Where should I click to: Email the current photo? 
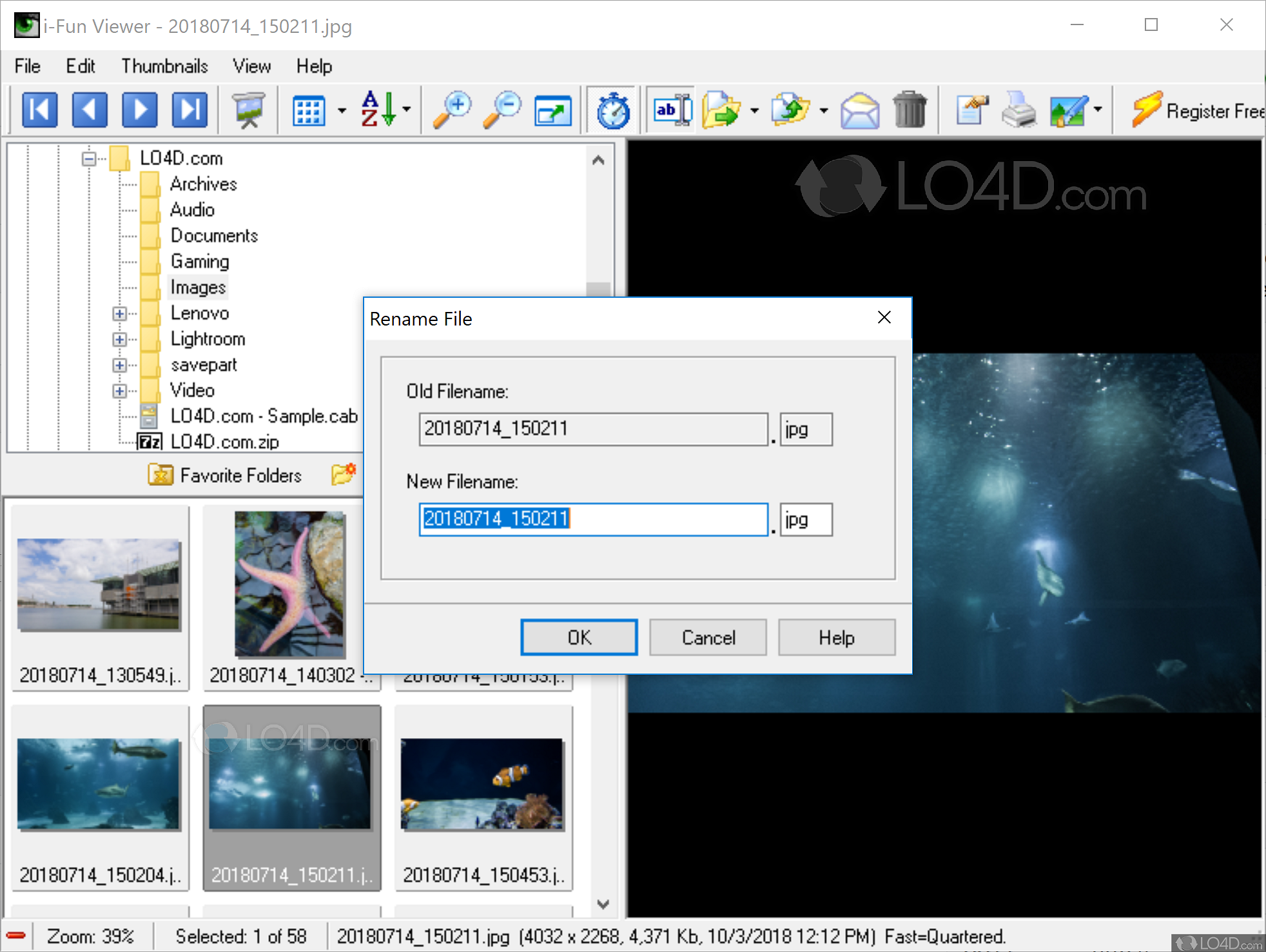coord(860,110)
